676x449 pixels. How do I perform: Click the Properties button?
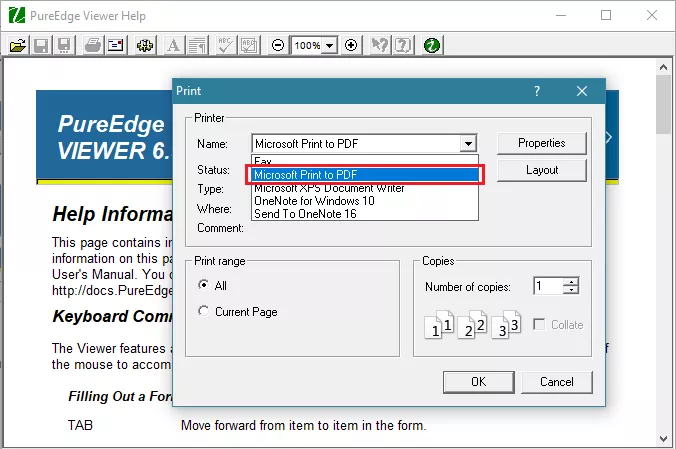click(541, 143)
